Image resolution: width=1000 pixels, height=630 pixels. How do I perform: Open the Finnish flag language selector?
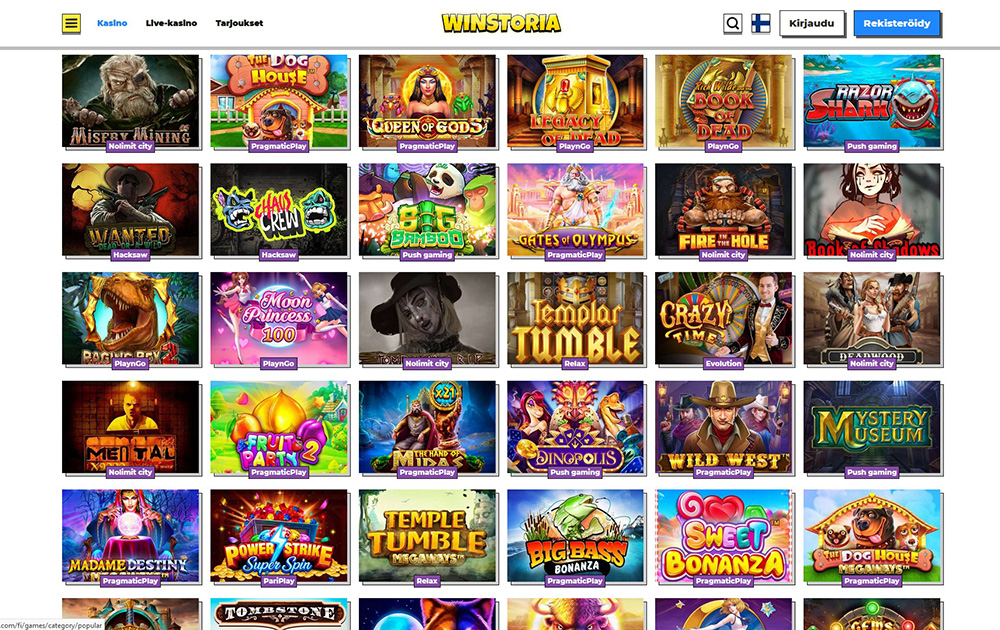(760, 24)
